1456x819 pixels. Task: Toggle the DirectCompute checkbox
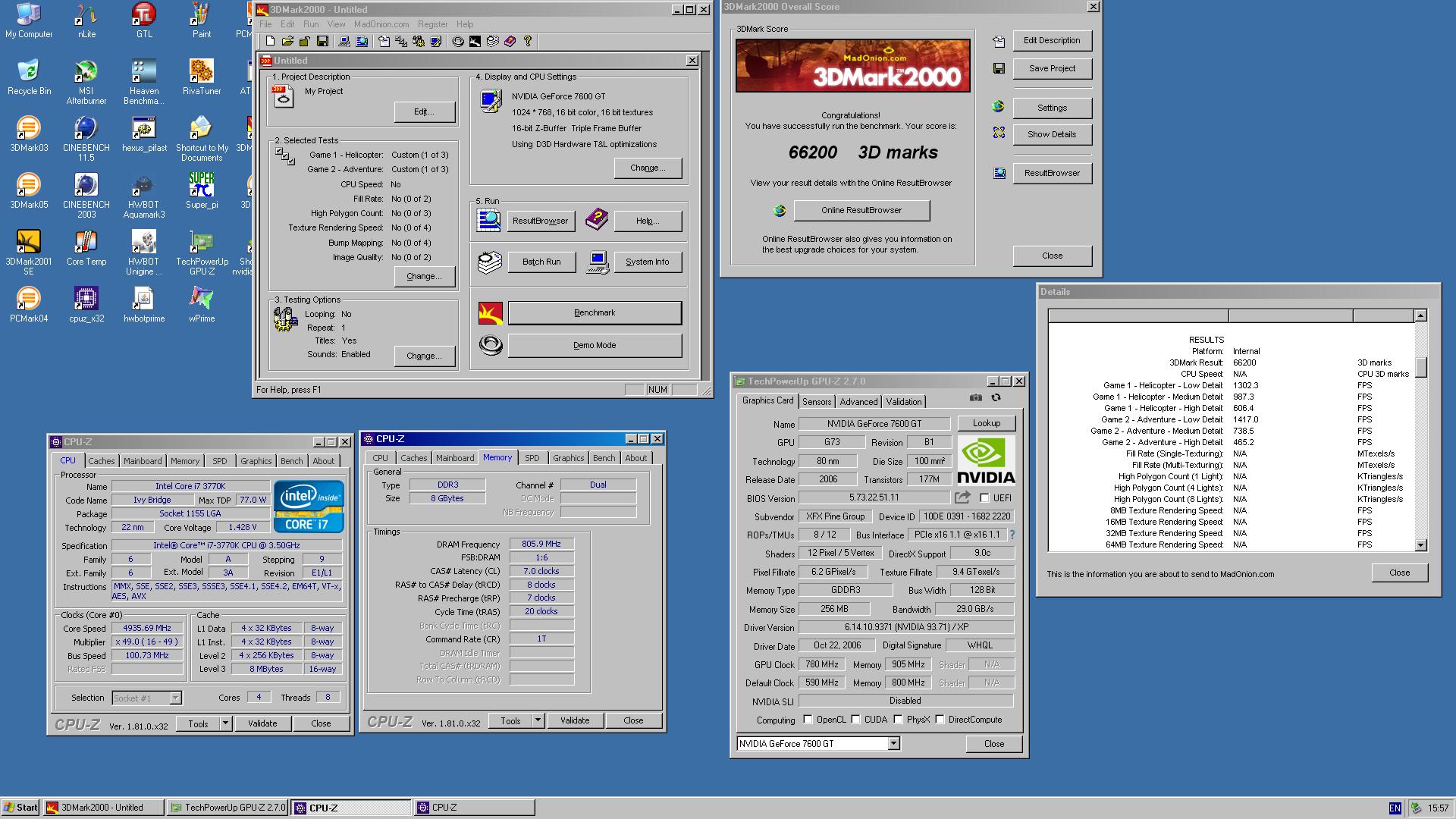(x=940, y=720)
